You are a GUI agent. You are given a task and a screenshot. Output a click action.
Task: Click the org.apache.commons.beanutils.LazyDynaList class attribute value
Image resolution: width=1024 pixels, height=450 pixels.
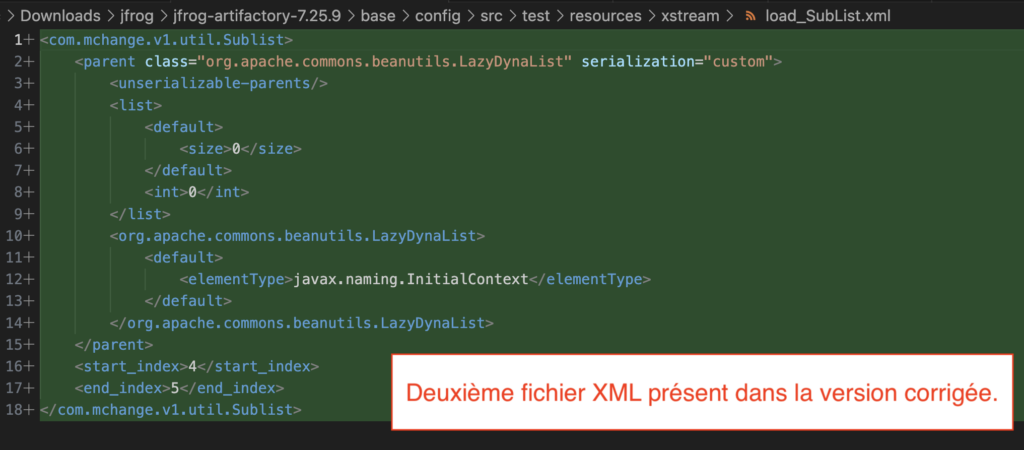[x=385, y=62]
